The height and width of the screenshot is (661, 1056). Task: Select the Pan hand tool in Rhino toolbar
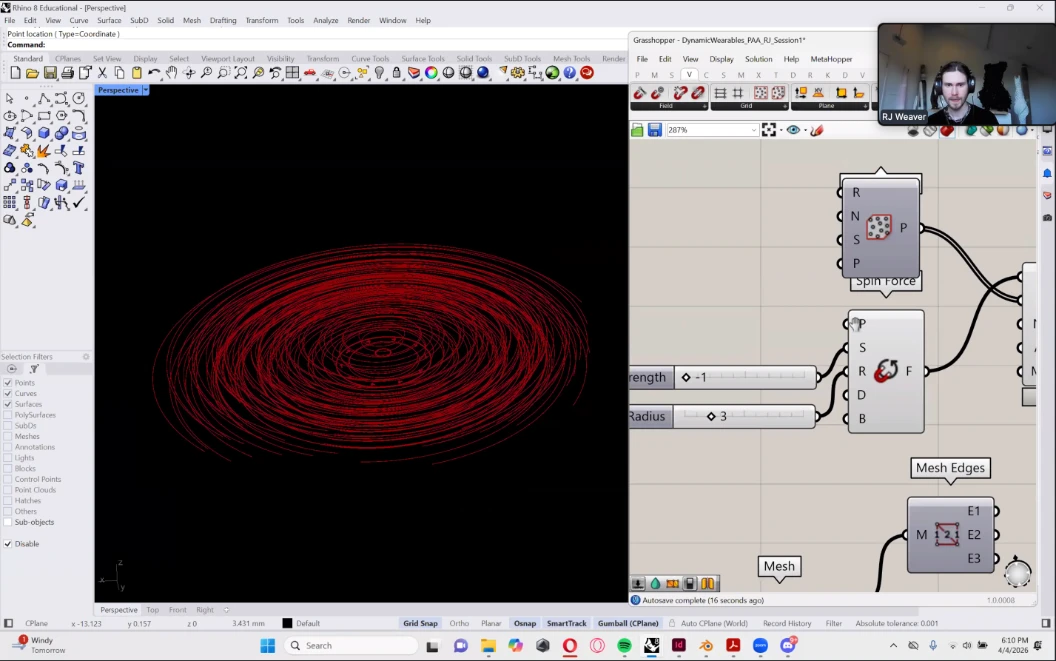pos(171,73)
